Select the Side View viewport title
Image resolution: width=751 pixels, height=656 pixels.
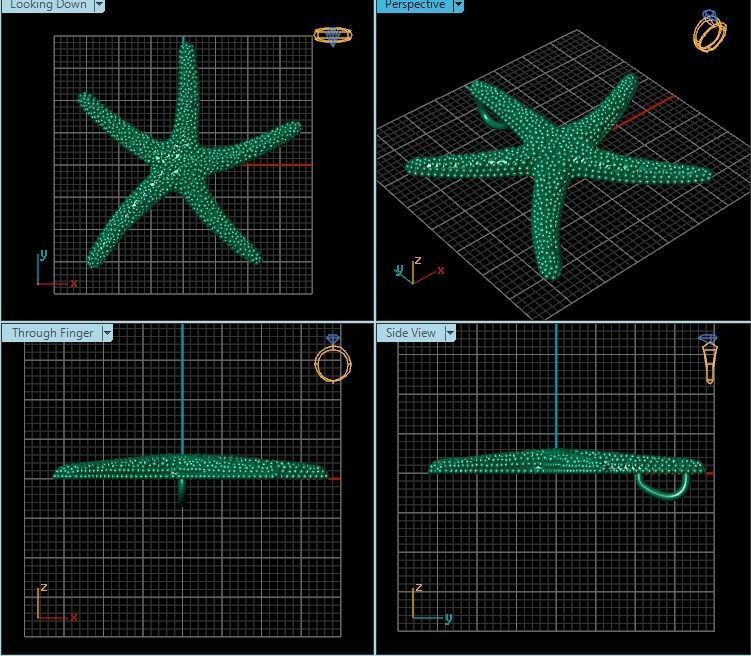(x=410, y=332)
